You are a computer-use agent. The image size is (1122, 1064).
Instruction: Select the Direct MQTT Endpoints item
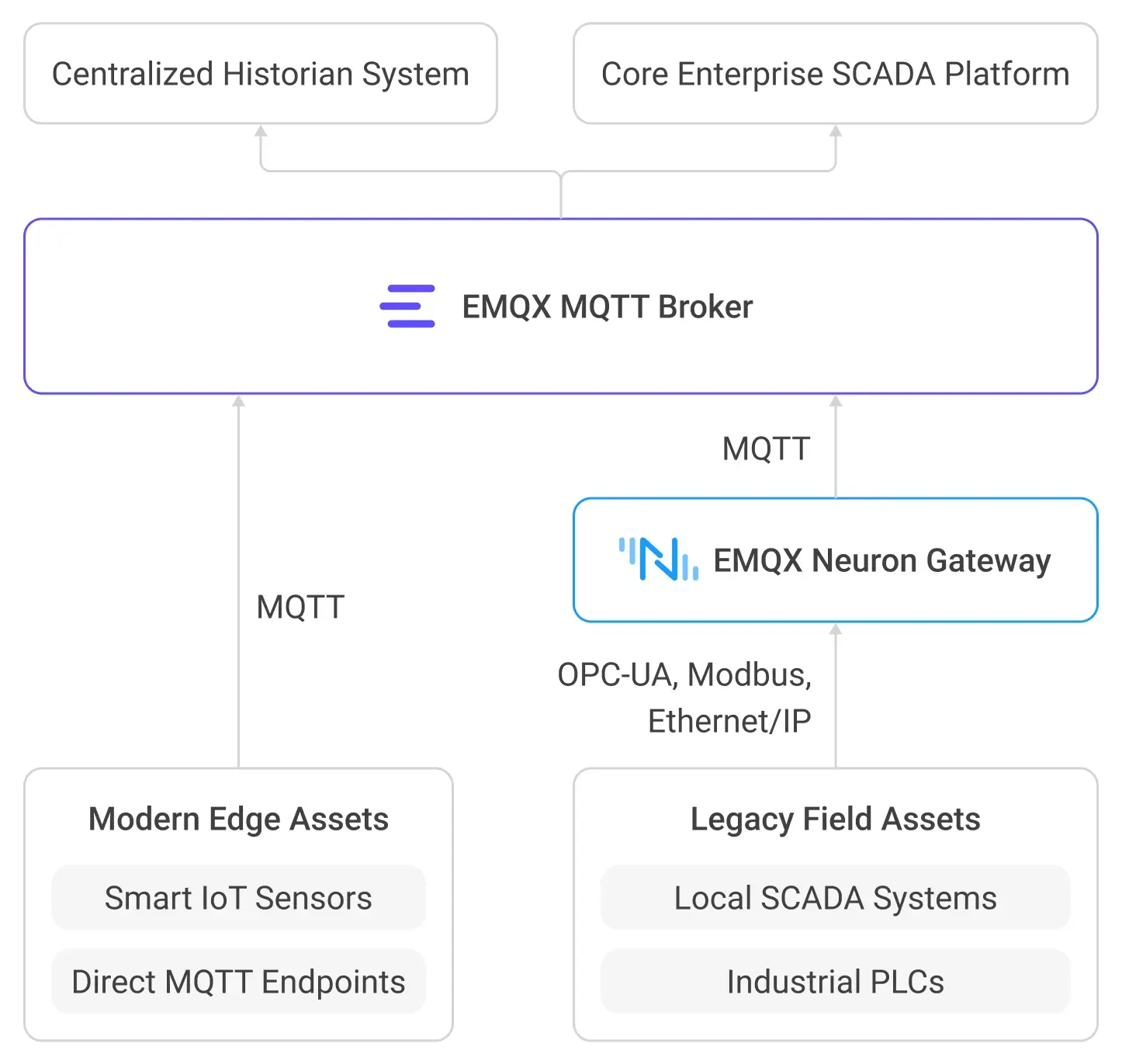[238, 982]
